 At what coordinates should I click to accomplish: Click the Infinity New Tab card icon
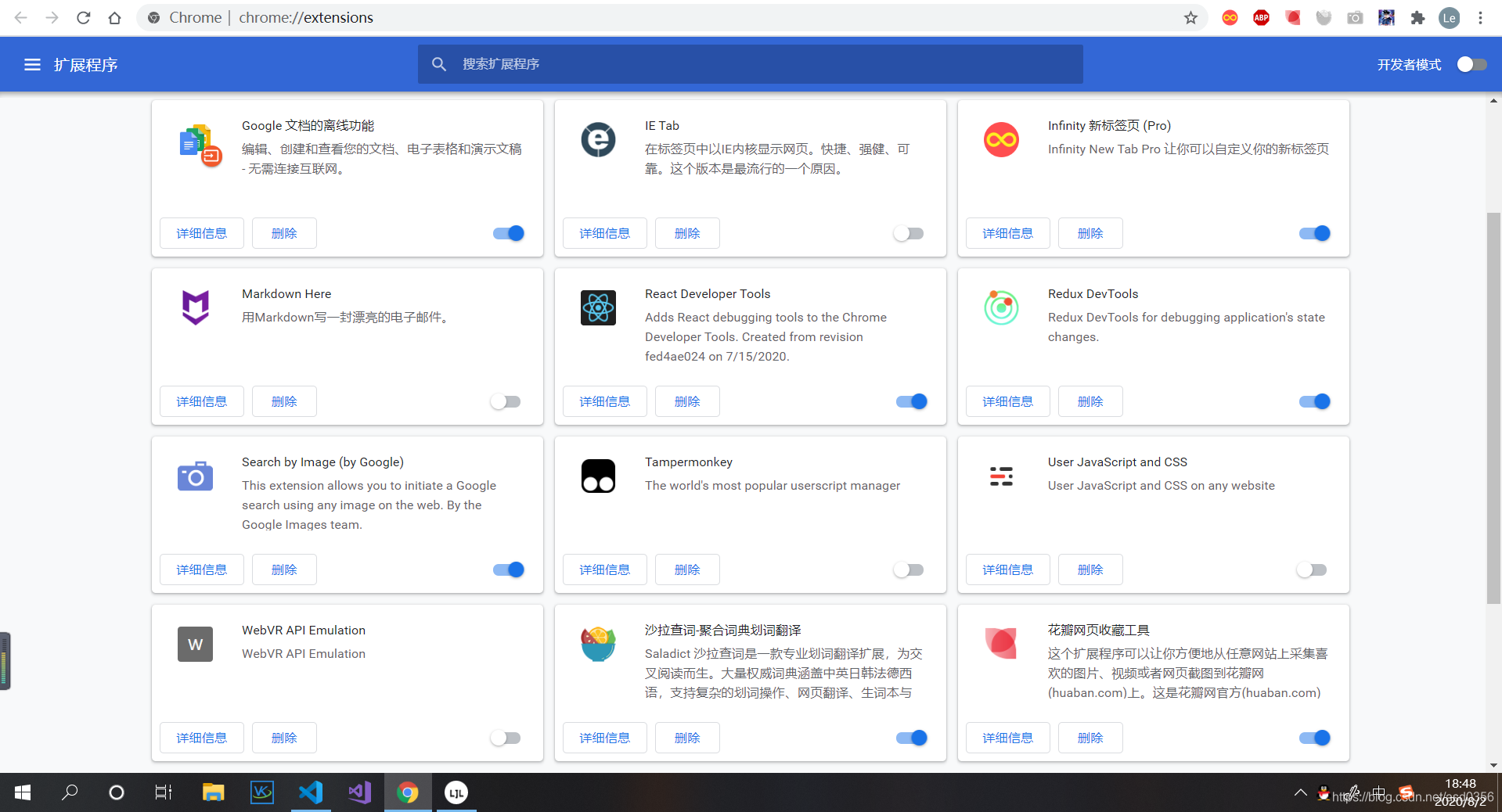1001,140
